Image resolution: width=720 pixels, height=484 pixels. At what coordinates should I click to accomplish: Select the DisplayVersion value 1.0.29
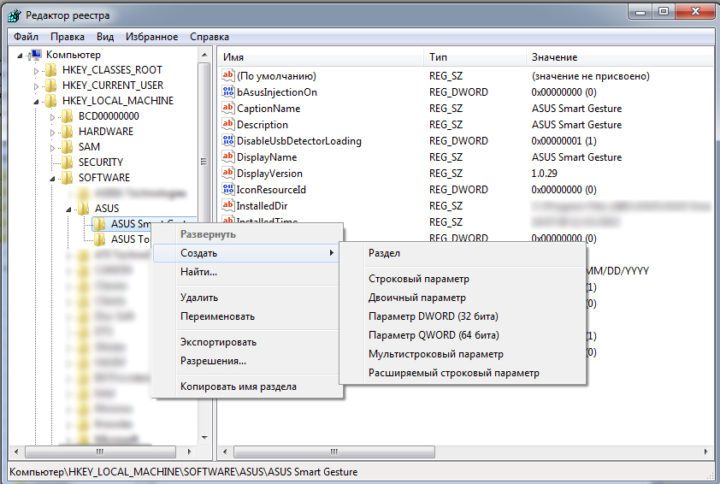[545, 174]
